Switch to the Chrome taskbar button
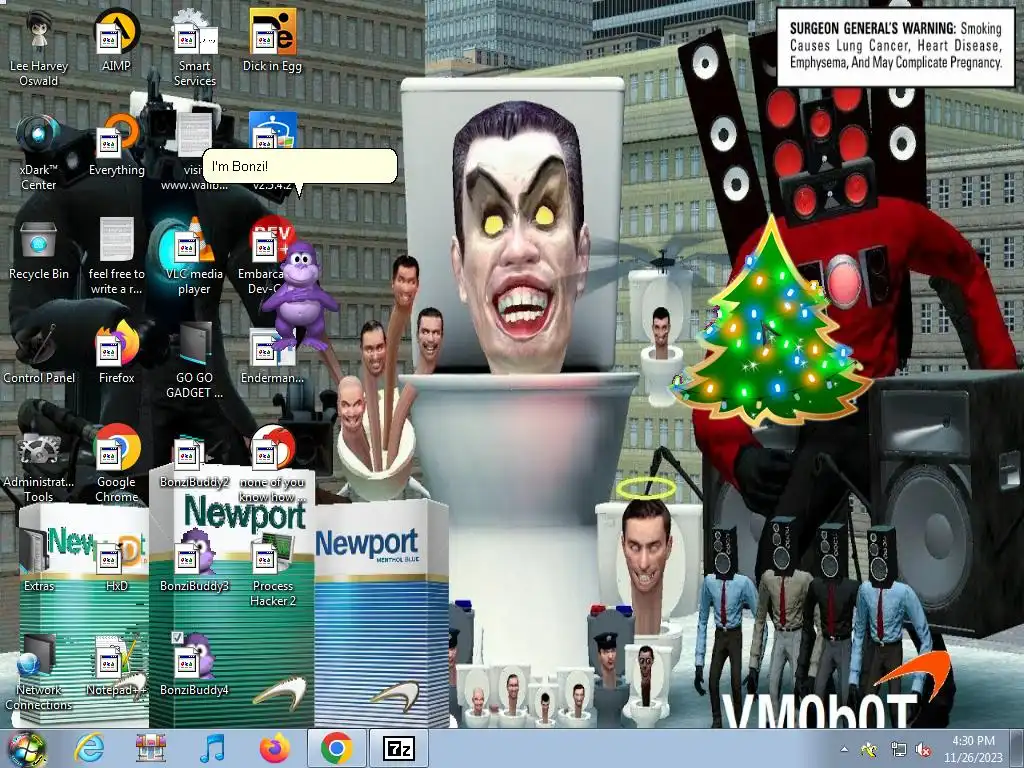This screenshot has width=1024, height=768. 337,748
